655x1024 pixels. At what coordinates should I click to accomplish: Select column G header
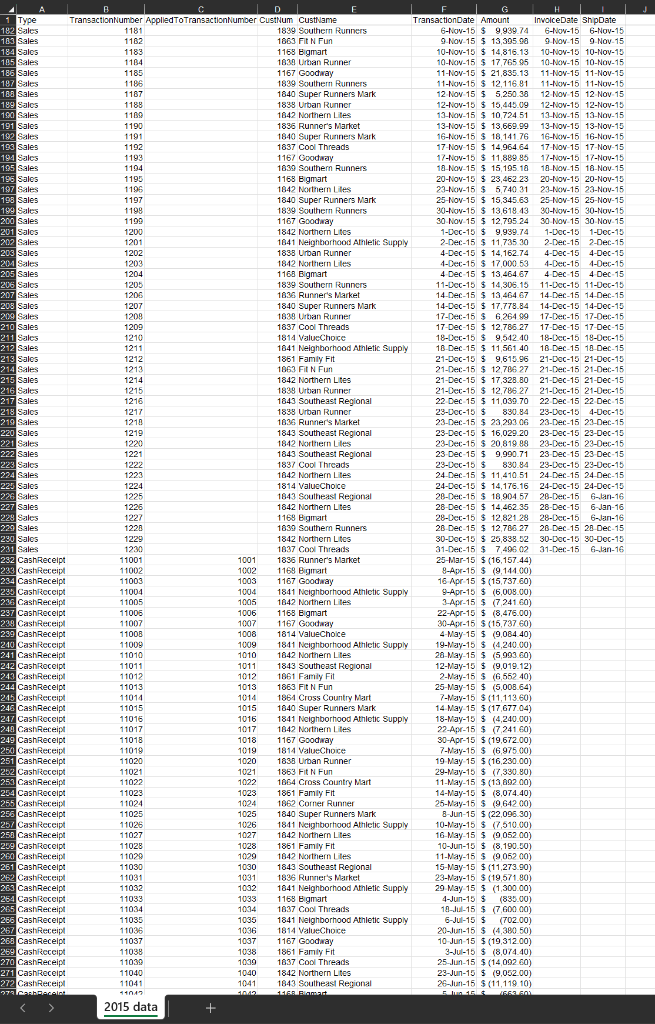click(x=505, y=9)
